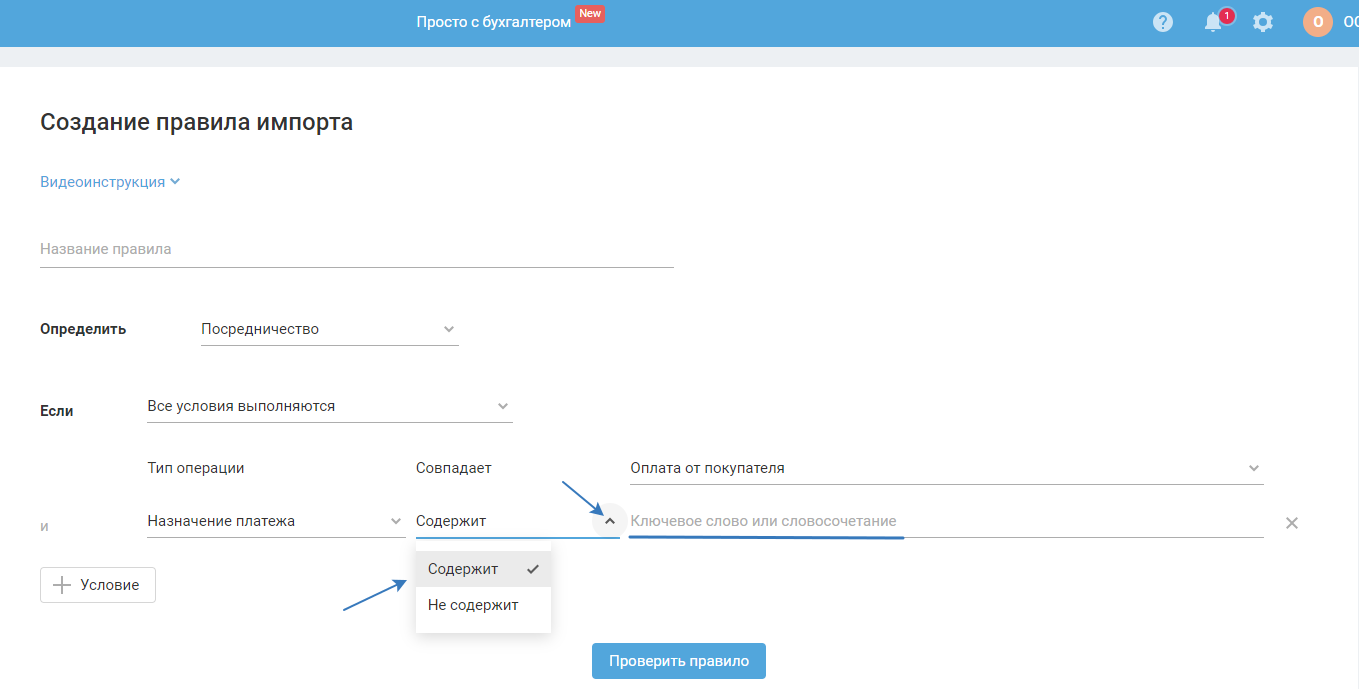Viewport: 1359px width, 689px height.
Task: Click the Создание правила импорта heading
Action: [x=196, y=122]
